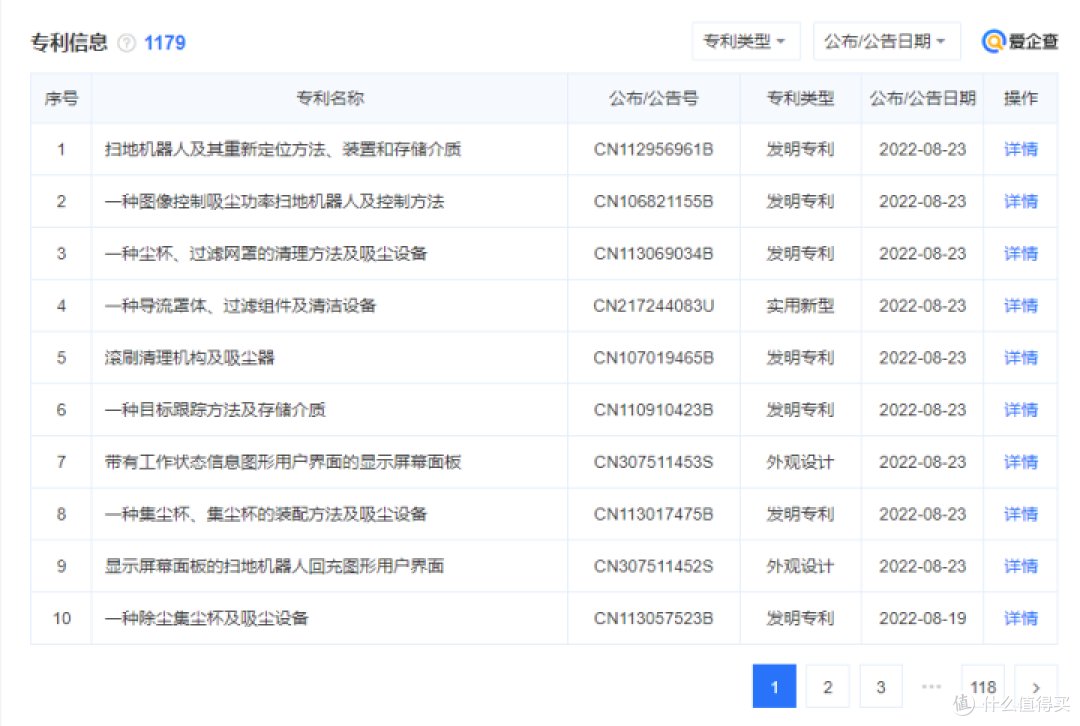The height and width of the screenshot is (726, 1080).
Task: Click publication number CN113069034B
Action: 653,254
